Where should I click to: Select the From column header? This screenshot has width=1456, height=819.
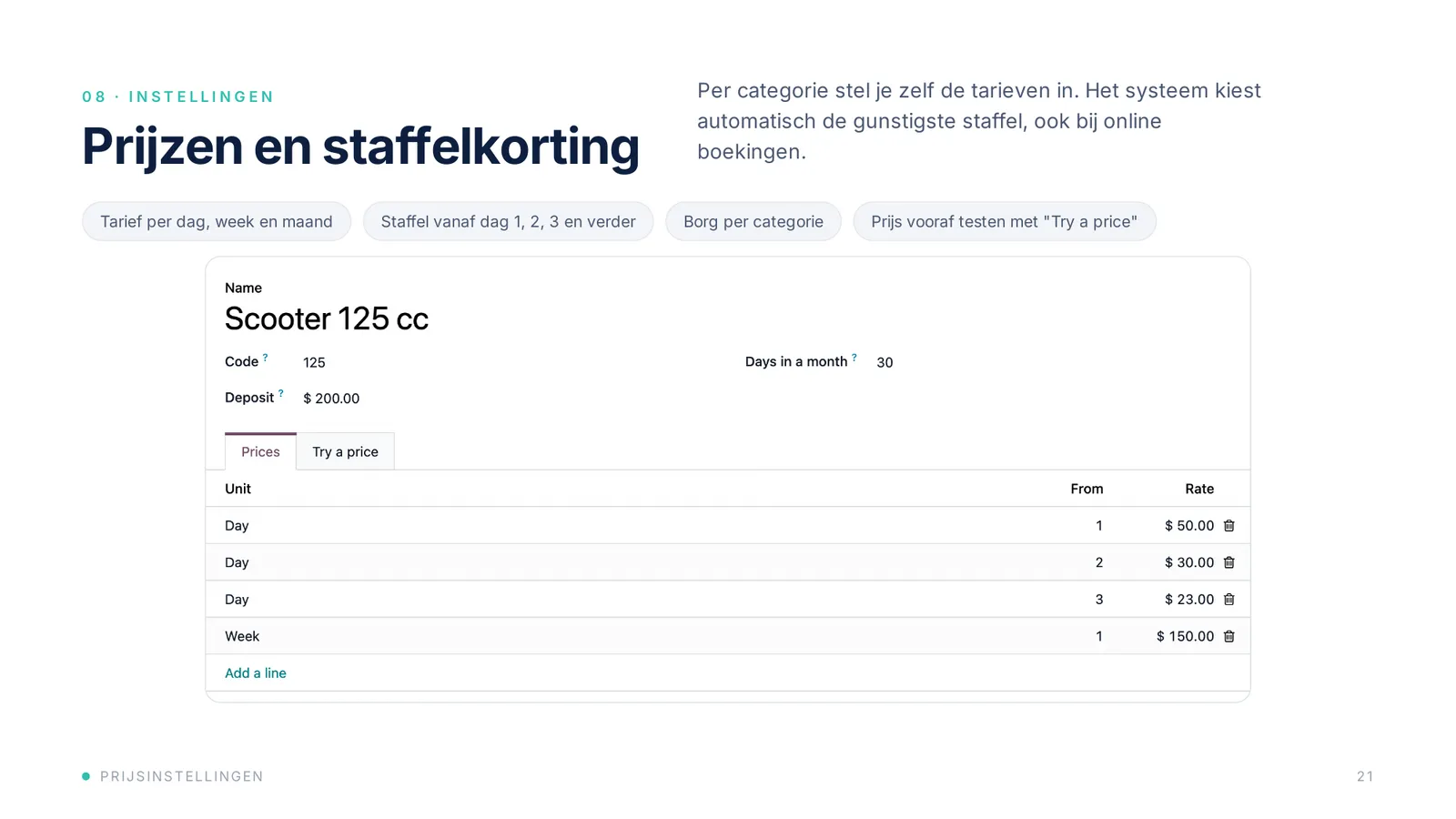tap(1087, 489)
